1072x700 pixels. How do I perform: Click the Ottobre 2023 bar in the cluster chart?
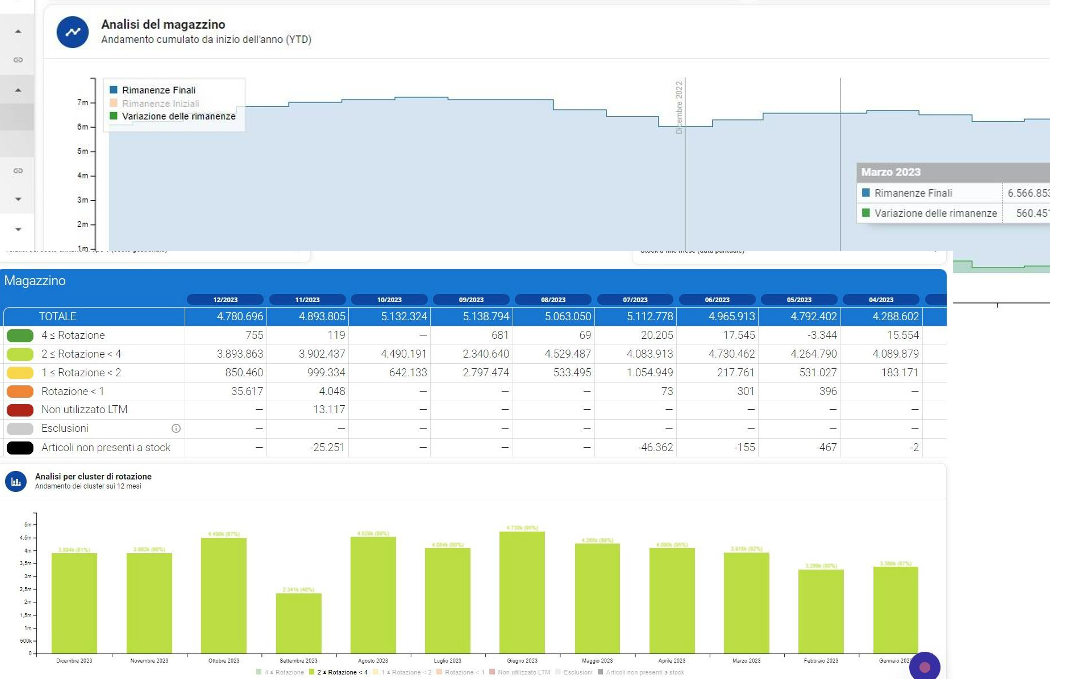click(x=224, y=595)
